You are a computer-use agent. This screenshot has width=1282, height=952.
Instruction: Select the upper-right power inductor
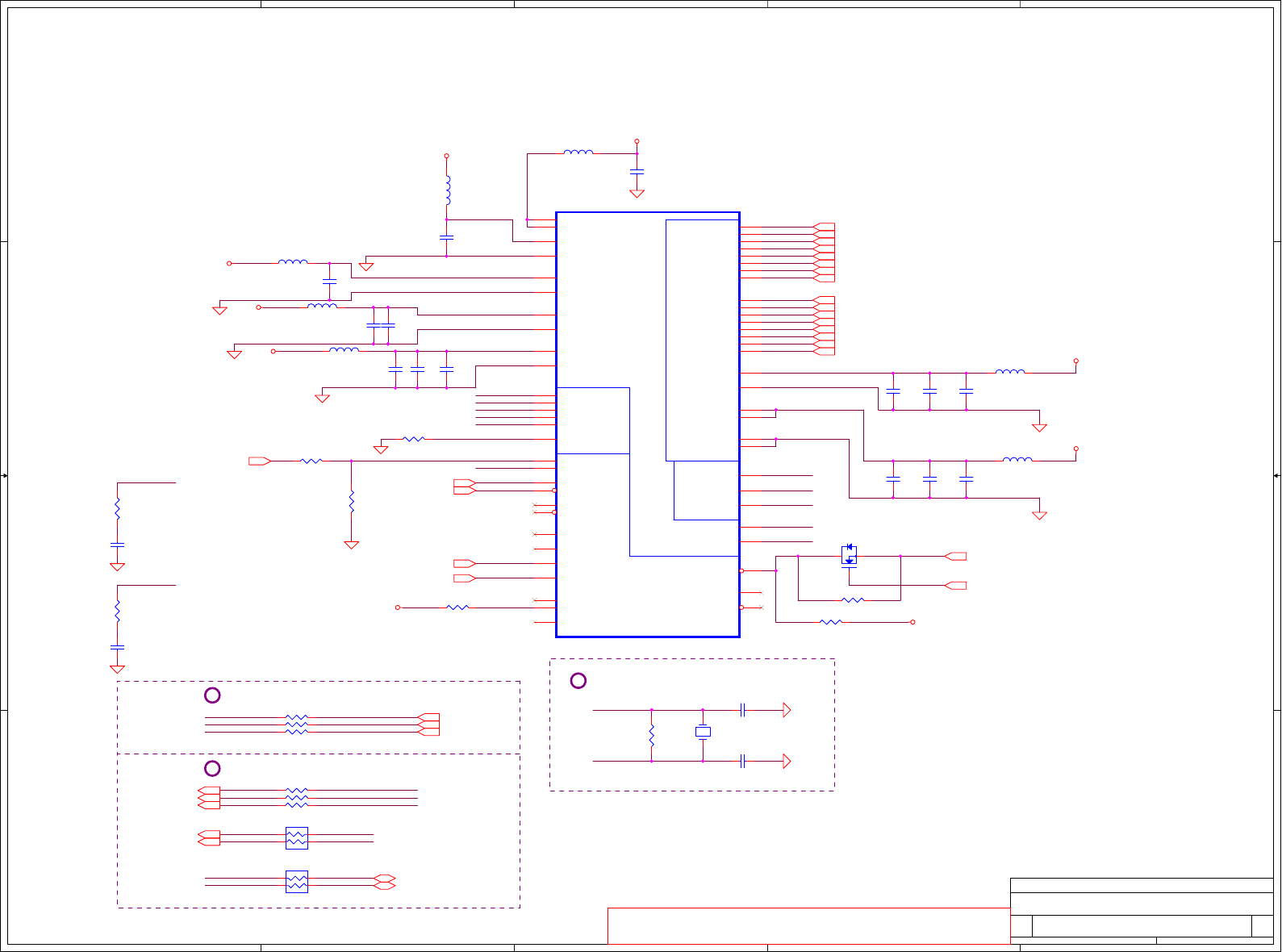click(x=1010, y=372)
